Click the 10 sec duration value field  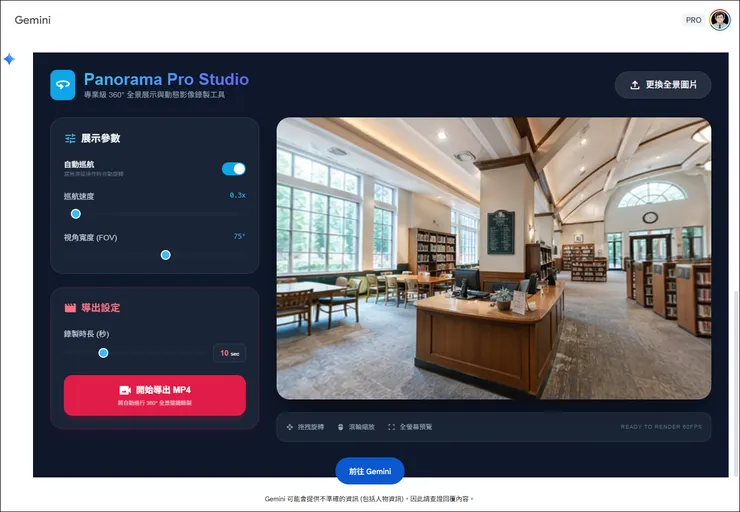click(229, 353)
